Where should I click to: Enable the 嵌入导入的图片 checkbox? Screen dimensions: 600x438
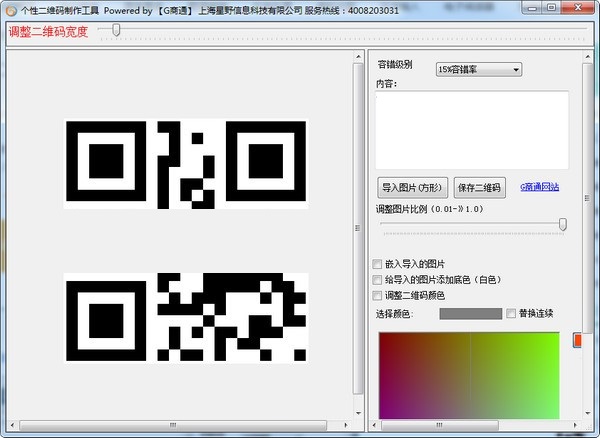(x=377, y=264)
